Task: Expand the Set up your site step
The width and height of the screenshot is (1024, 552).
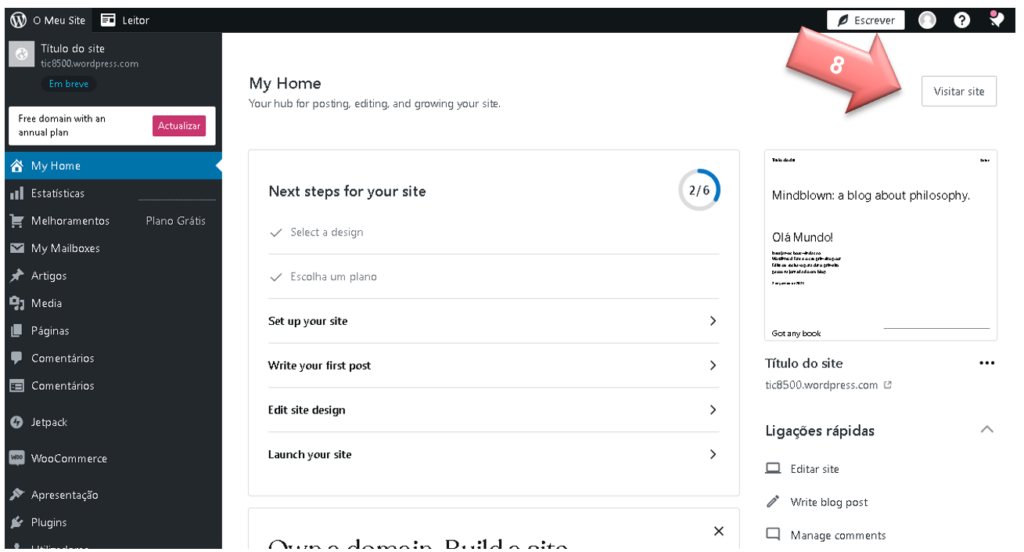Action: pyautogui.click(x=493, y=321)
